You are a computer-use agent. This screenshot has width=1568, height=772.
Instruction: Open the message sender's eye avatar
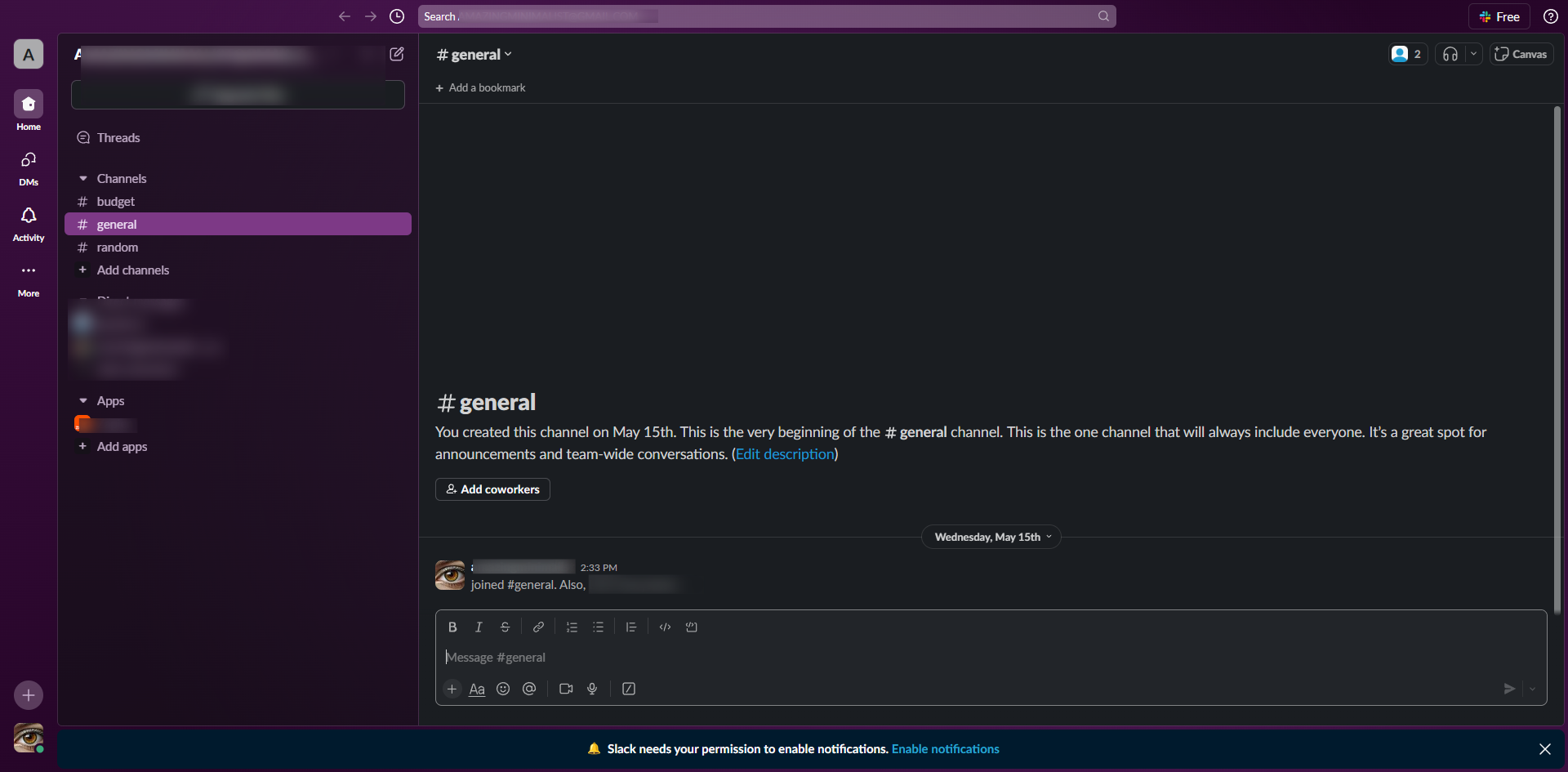click(450, 575)
